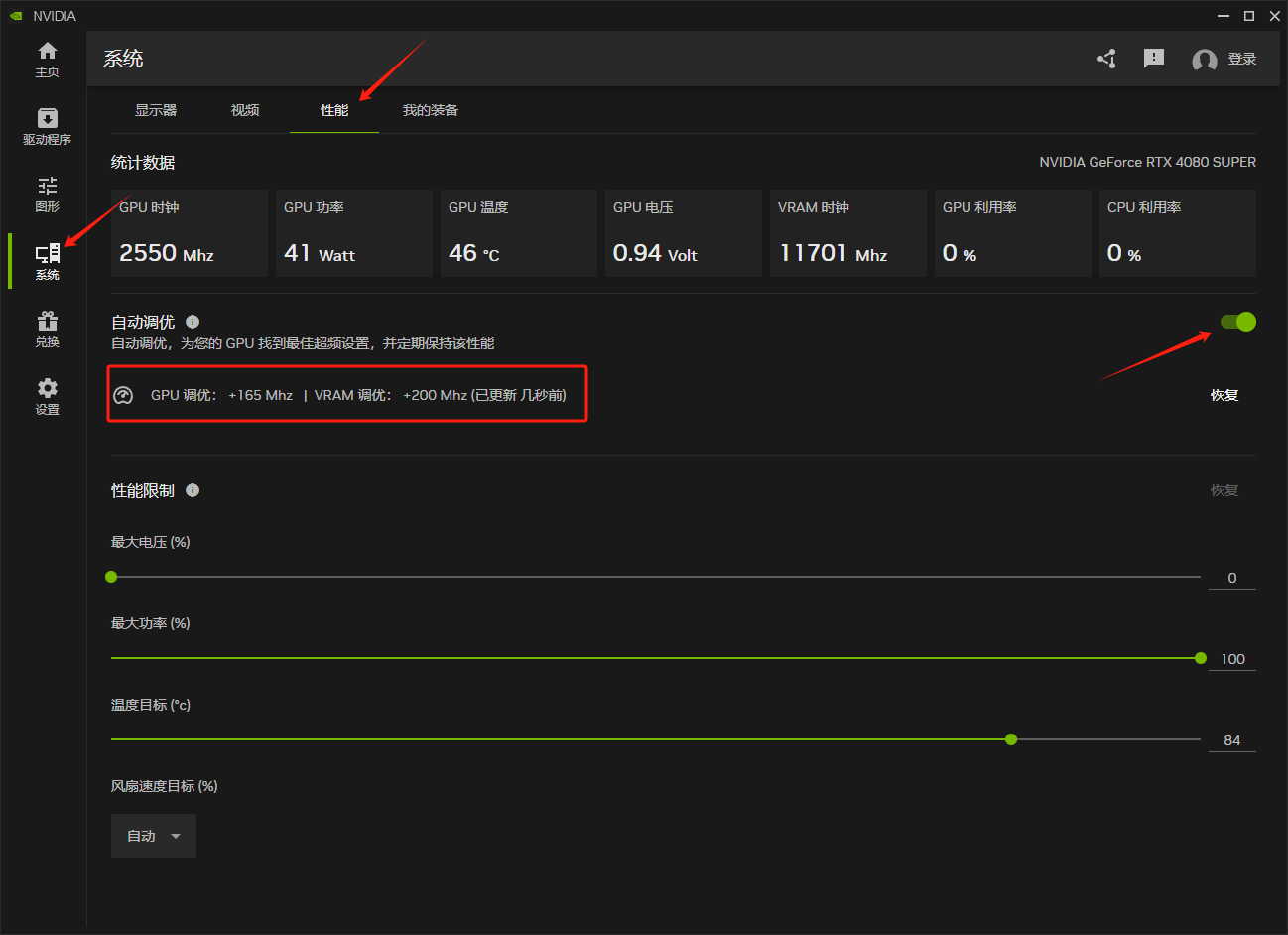This screenshot has width=1288, height=935.
Task: Expand the 风扇速度目标 自动 dropdown
Action: click(x=154, y=836)
